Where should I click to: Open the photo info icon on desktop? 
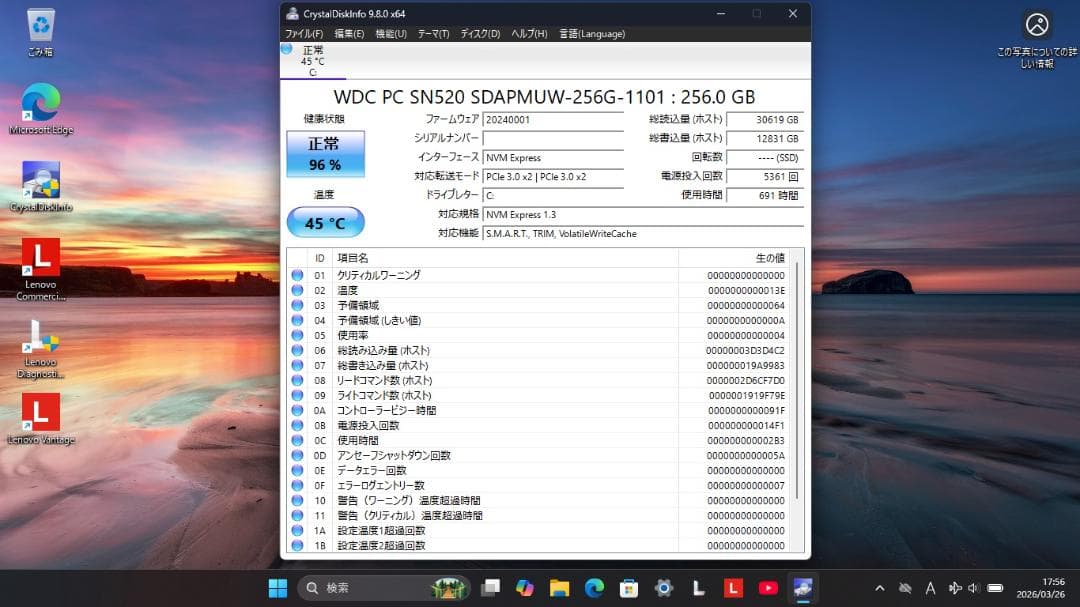click(1037, 39)
